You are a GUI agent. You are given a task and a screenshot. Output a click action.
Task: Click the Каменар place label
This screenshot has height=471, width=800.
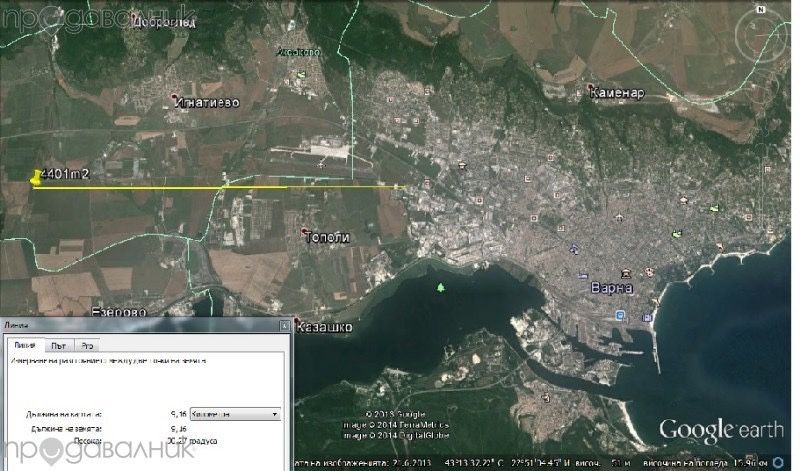(x=617, y=93)
